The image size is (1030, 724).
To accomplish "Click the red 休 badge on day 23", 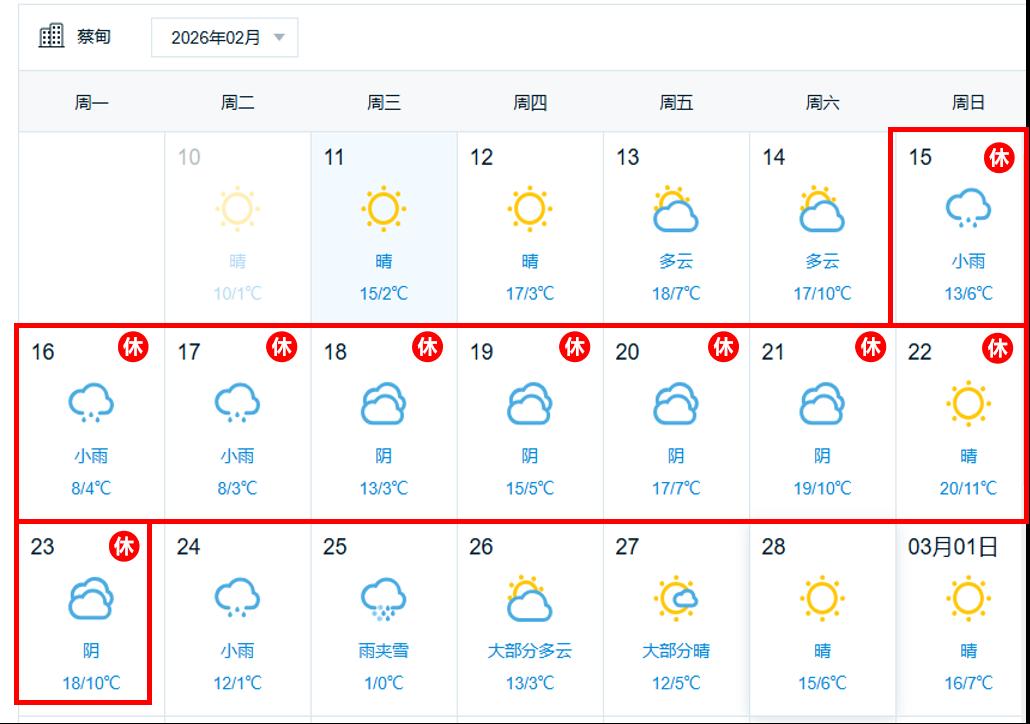I will pos(124,547).
